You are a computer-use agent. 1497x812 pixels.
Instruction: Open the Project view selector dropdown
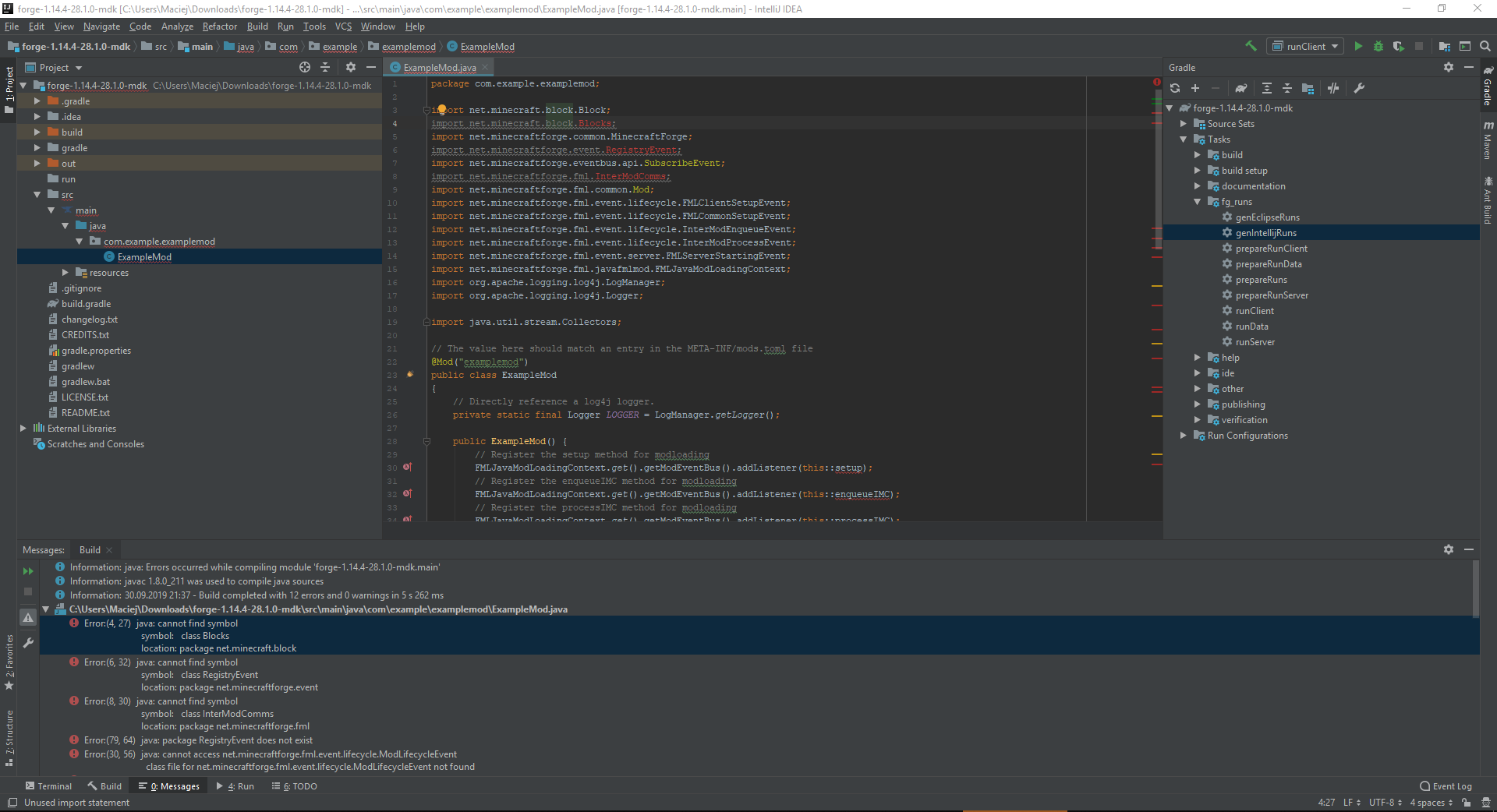53,68
